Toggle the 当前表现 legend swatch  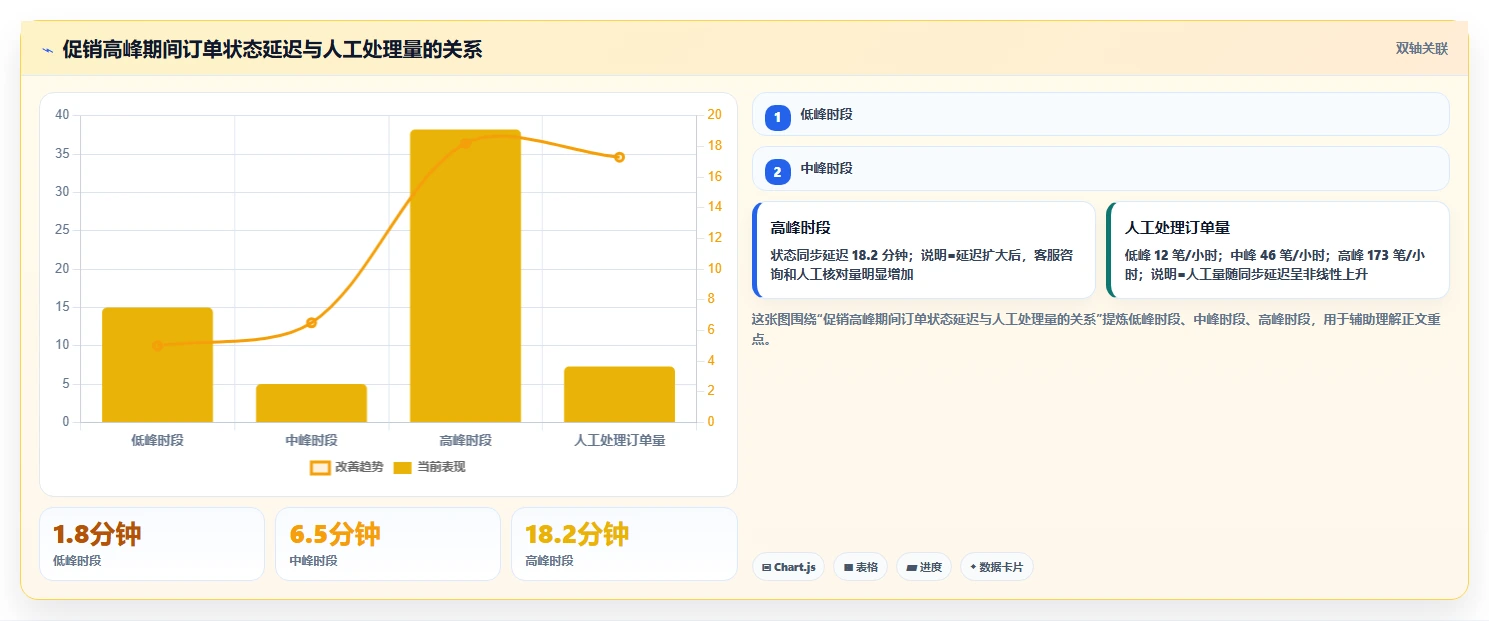tap(402, 467)
